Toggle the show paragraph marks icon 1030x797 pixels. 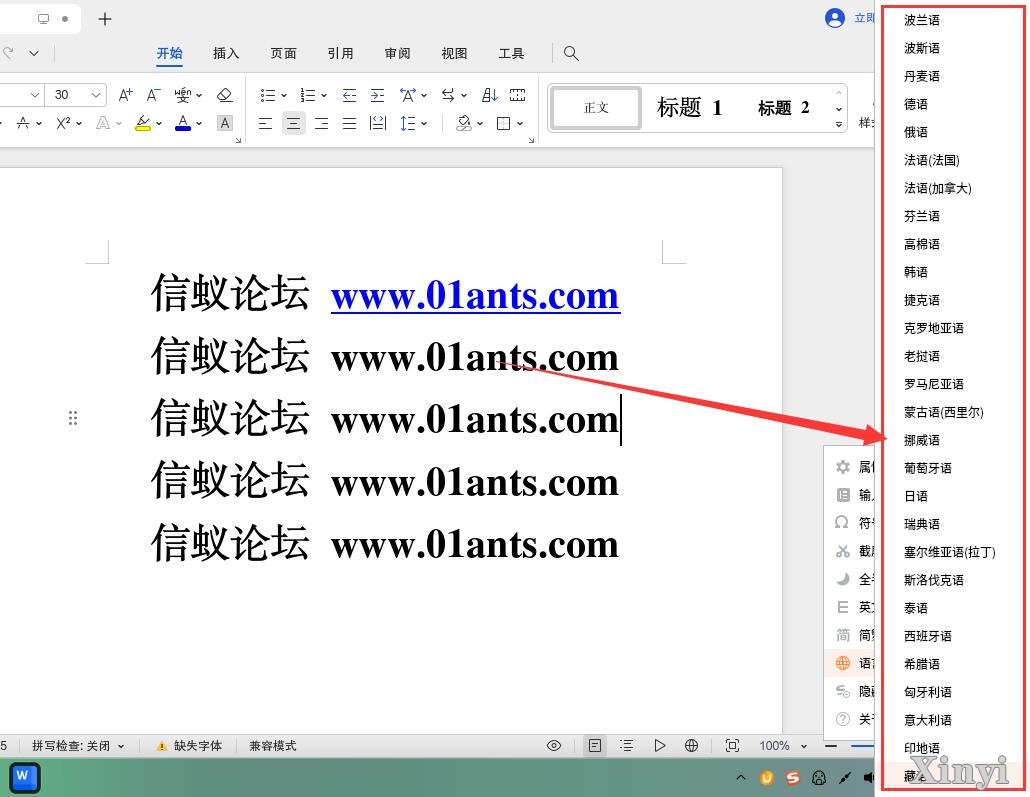pos(518,95)
